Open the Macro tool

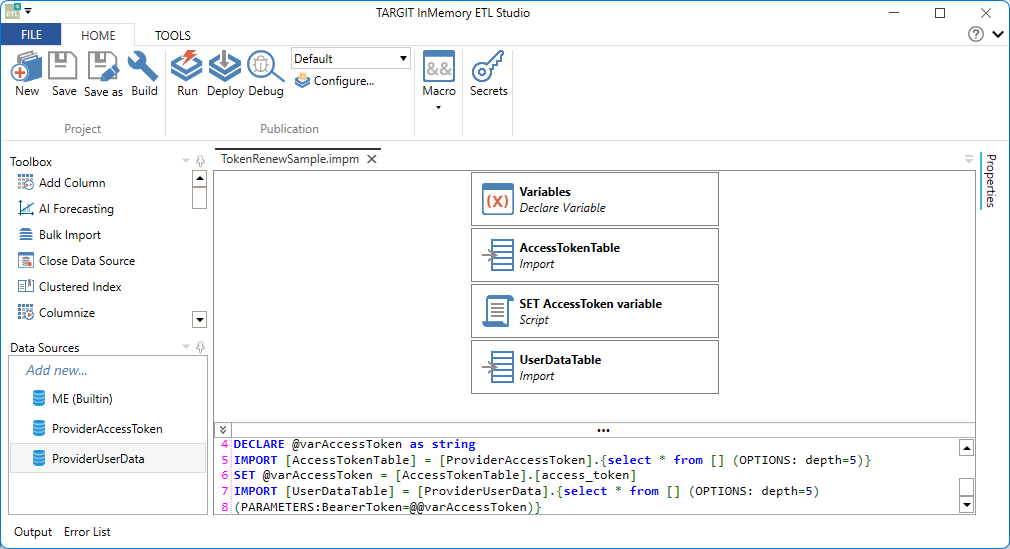tap(439, 66)
